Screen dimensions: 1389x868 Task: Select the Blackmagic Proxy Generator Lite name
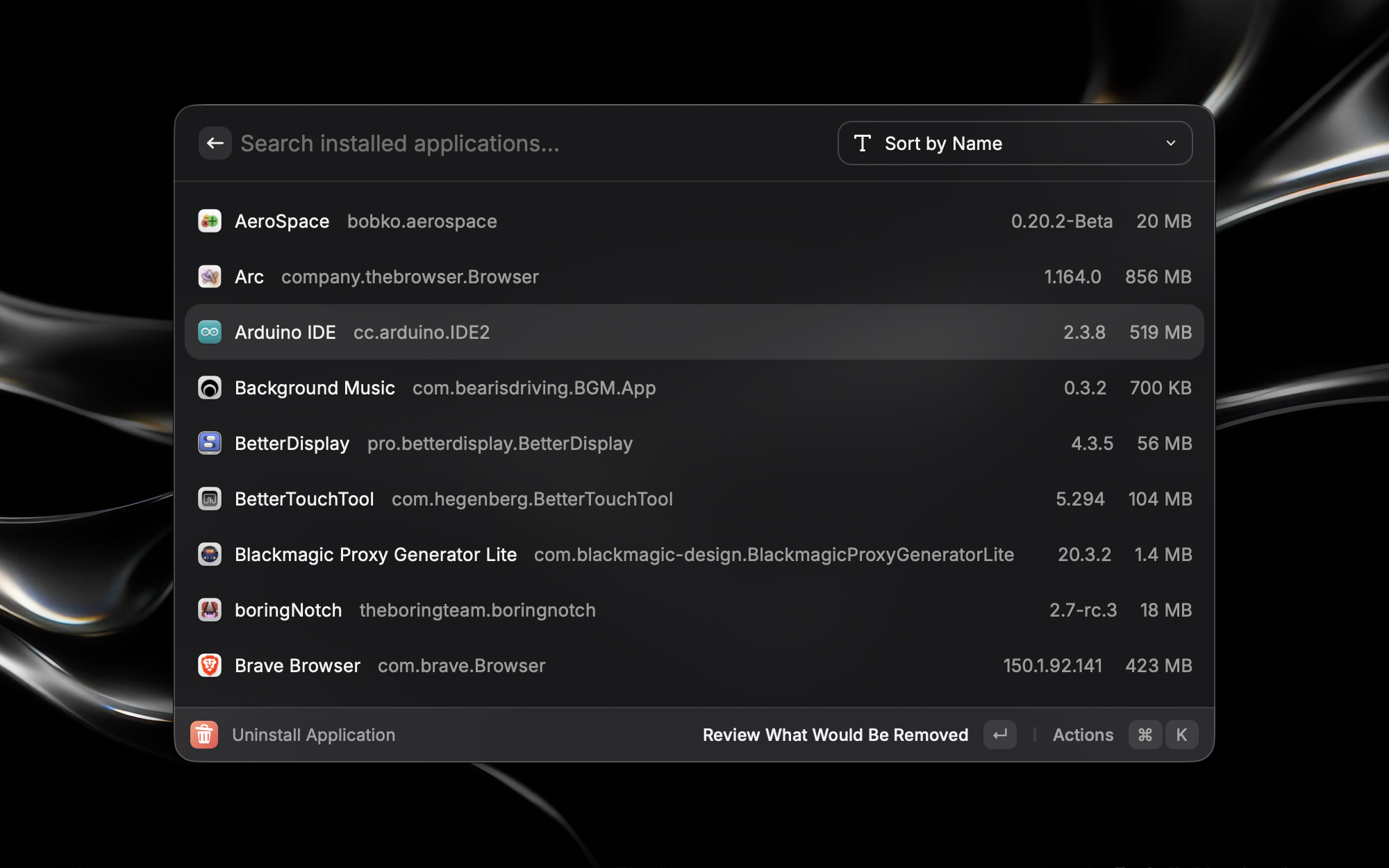click(x=376, y=554)
